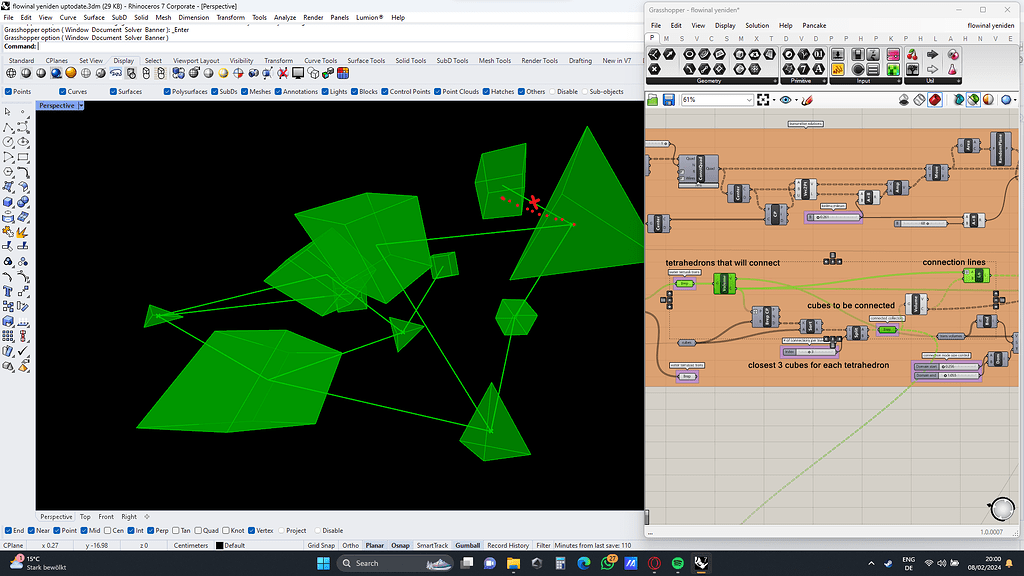Viewport: 1024px width, 576px height.
Task: Click the cherry Util icon on the Params tab
Action: (913, 55)
